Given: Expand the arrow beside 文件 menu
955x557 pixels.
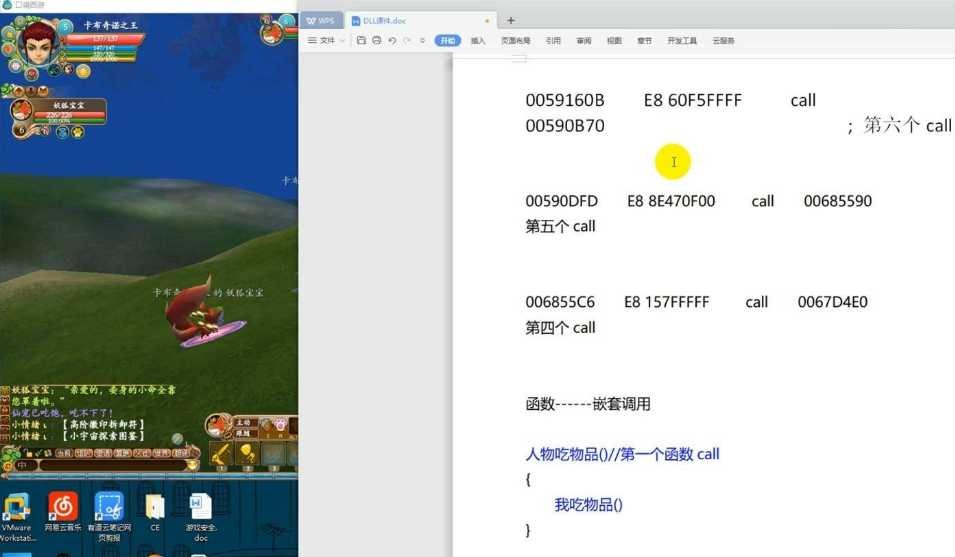Looking at the screenshot, I should (x=342, y=40).
